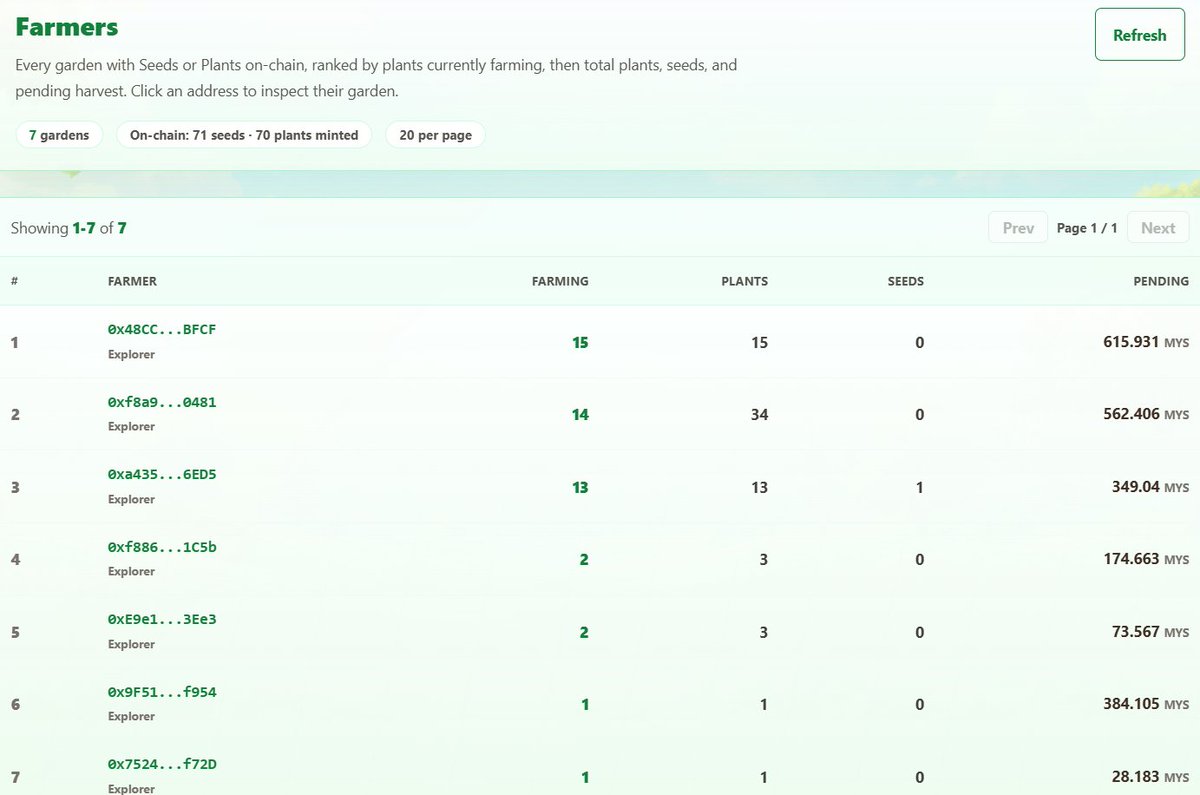Click pending value 349.04 MYS
The height and width of the screenshot is (795, 1200).
pyautogui.click(x=1151, y=487)
